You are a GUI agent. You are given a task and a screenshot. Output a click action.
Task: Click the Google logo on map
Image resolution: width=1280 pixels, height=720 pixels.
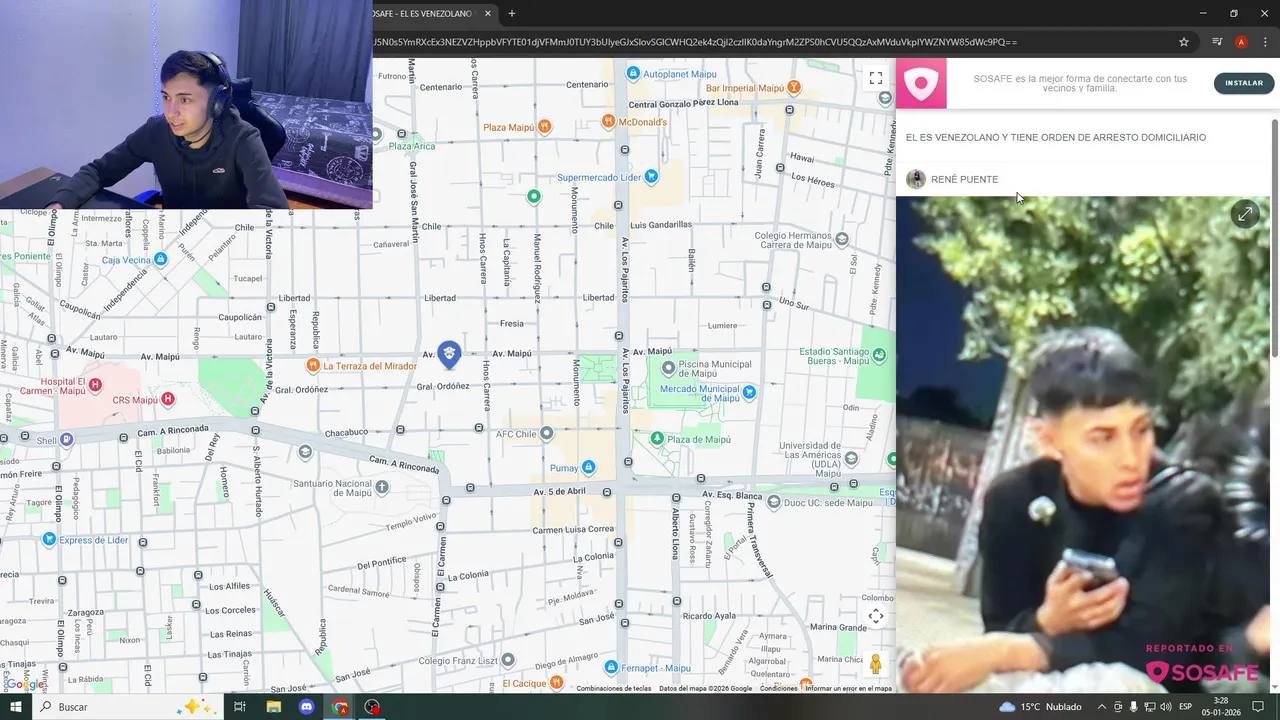pyautogui.click(x=24, y=684)
